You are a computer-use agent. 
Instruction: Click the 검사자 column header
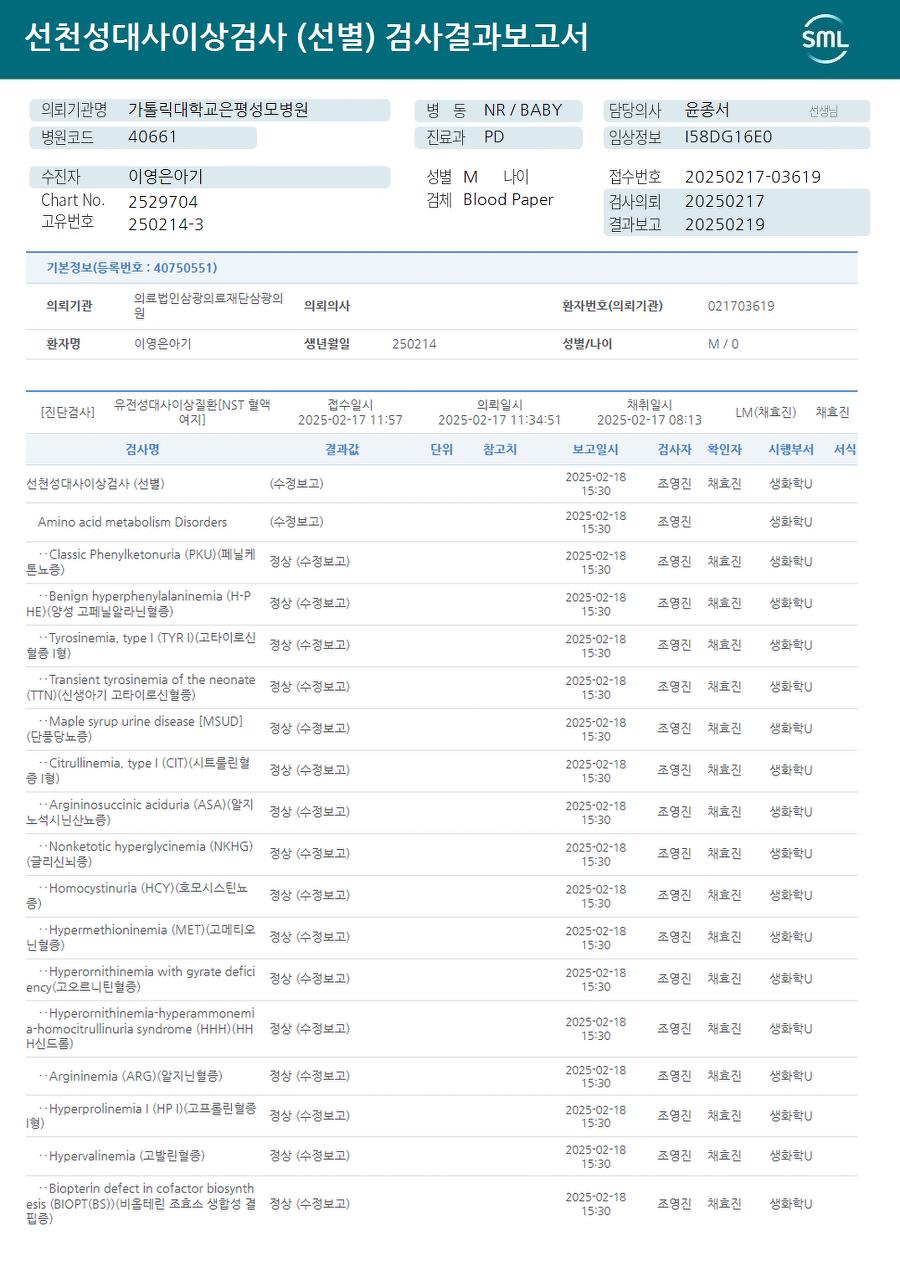tap(674, 450)
